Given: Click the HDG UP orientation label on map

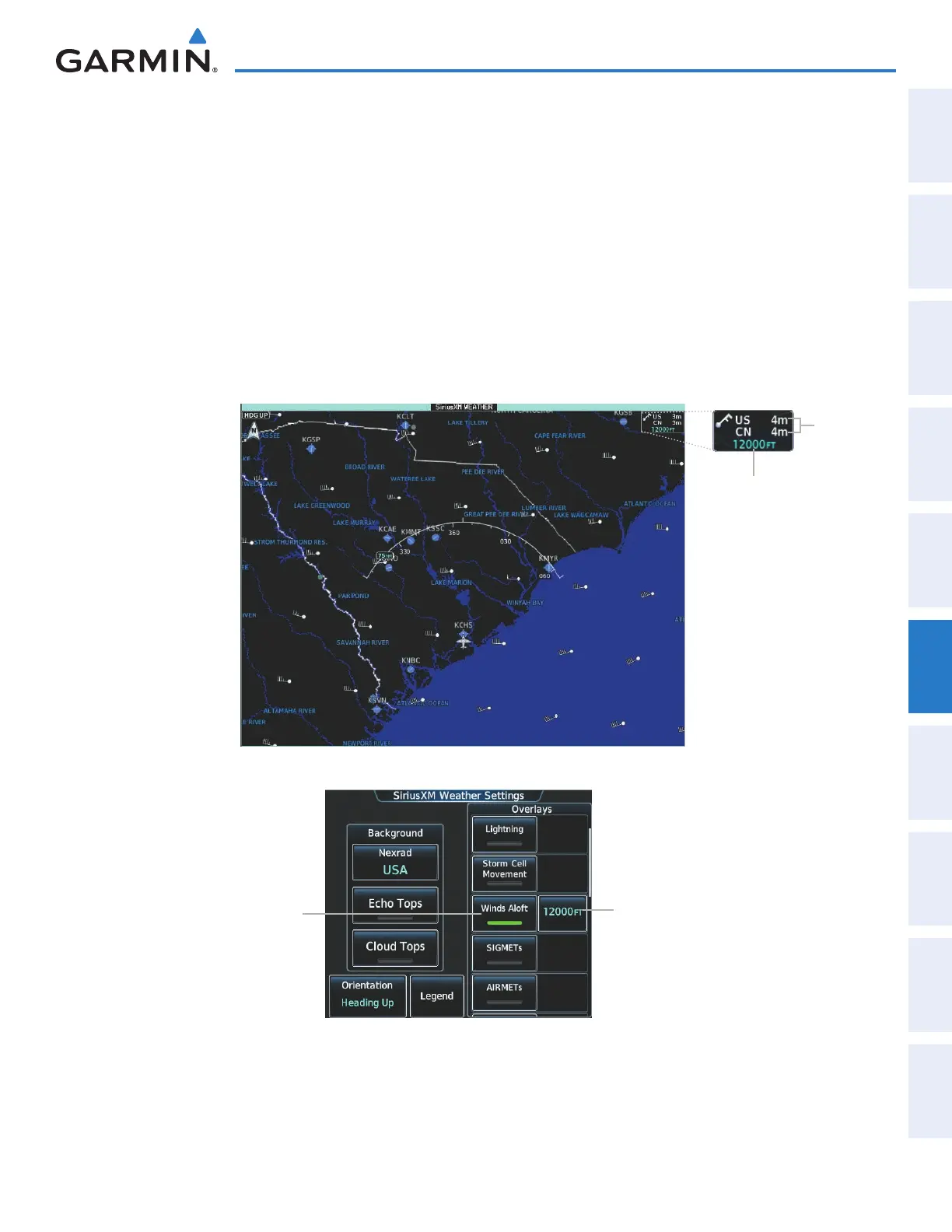Looking at the screenshot, I should click(x=256, y=415).
